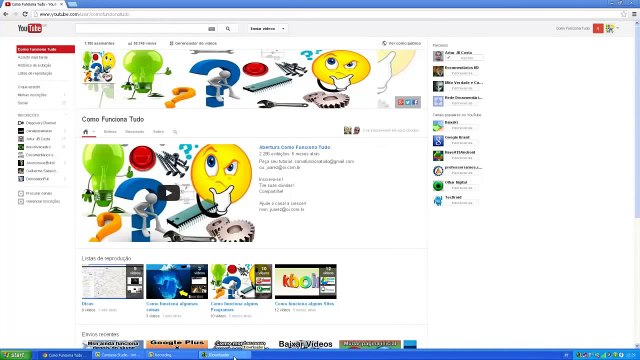Switch to the Sobre channel tab
Screen dimensions: 640x360
(158, 132)
